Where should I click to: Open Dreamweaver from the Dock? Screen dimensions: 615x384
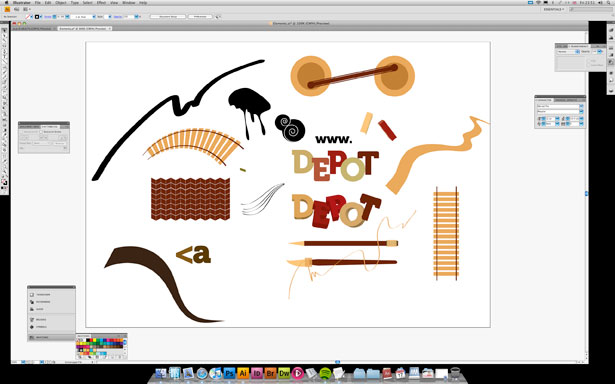click(284, 373)
